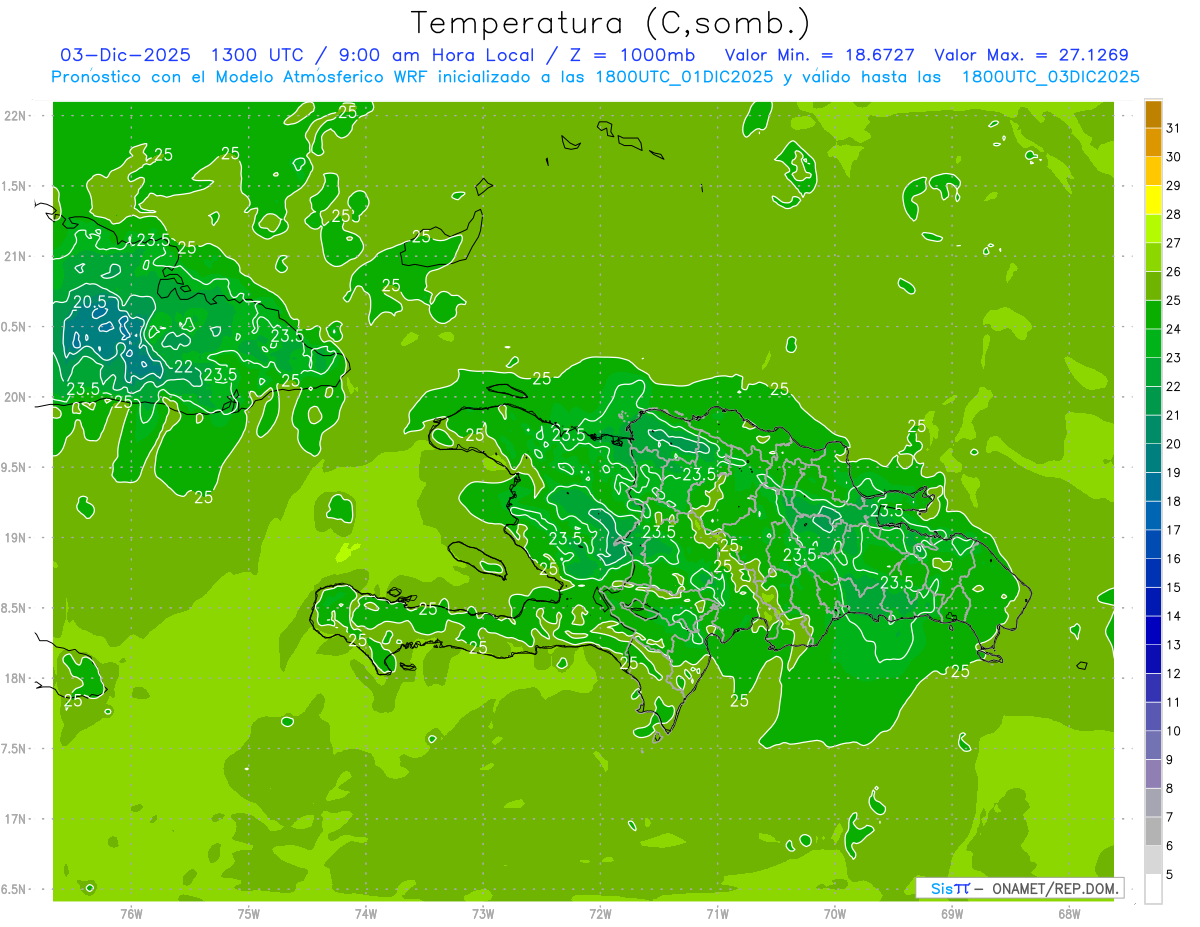Click the "22" contour label on the map

183,367
